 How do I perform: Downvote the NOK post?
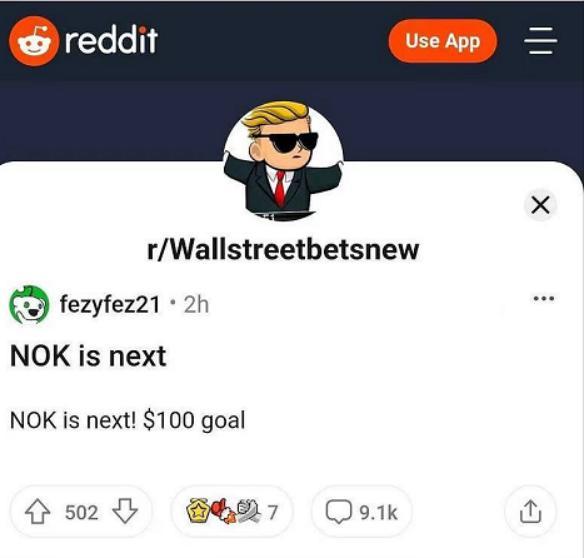(x=125, y=511)
